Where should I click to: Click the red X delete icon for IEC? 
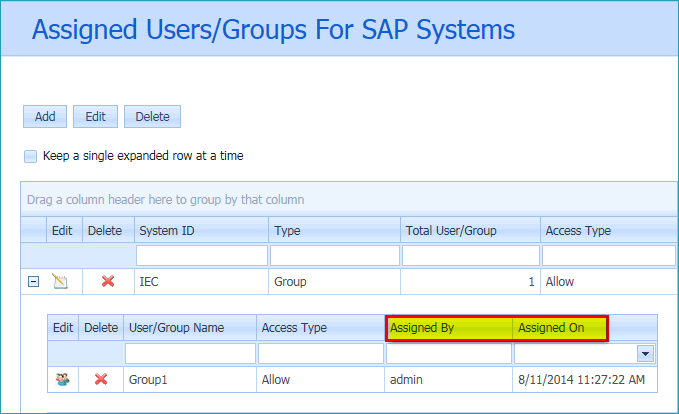point(108,281)
